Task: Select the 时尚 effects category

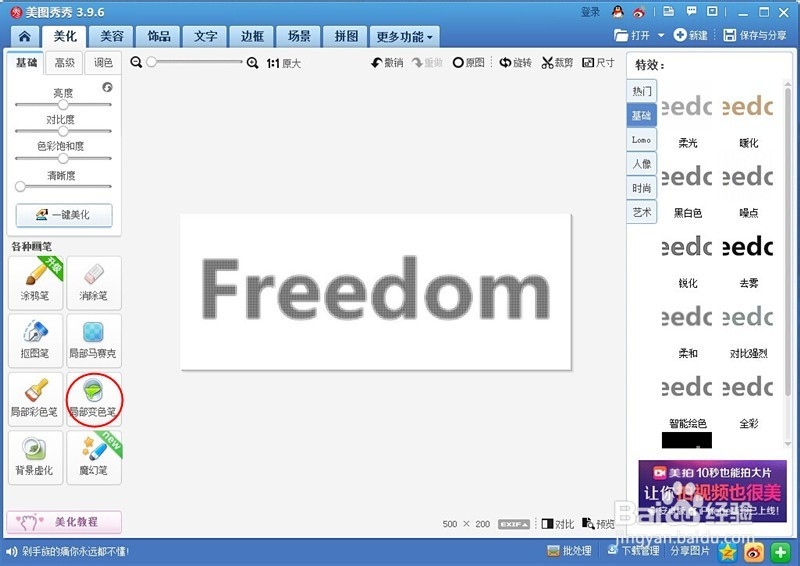Action: click(x=642, y=188)
